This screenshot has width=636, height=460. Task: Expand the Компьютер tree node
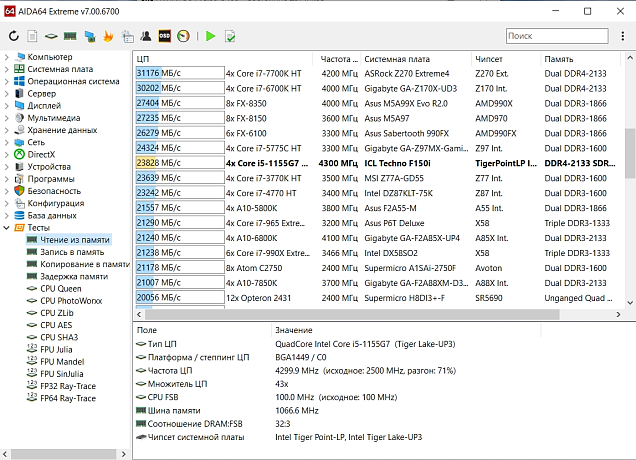coord(7,57)
